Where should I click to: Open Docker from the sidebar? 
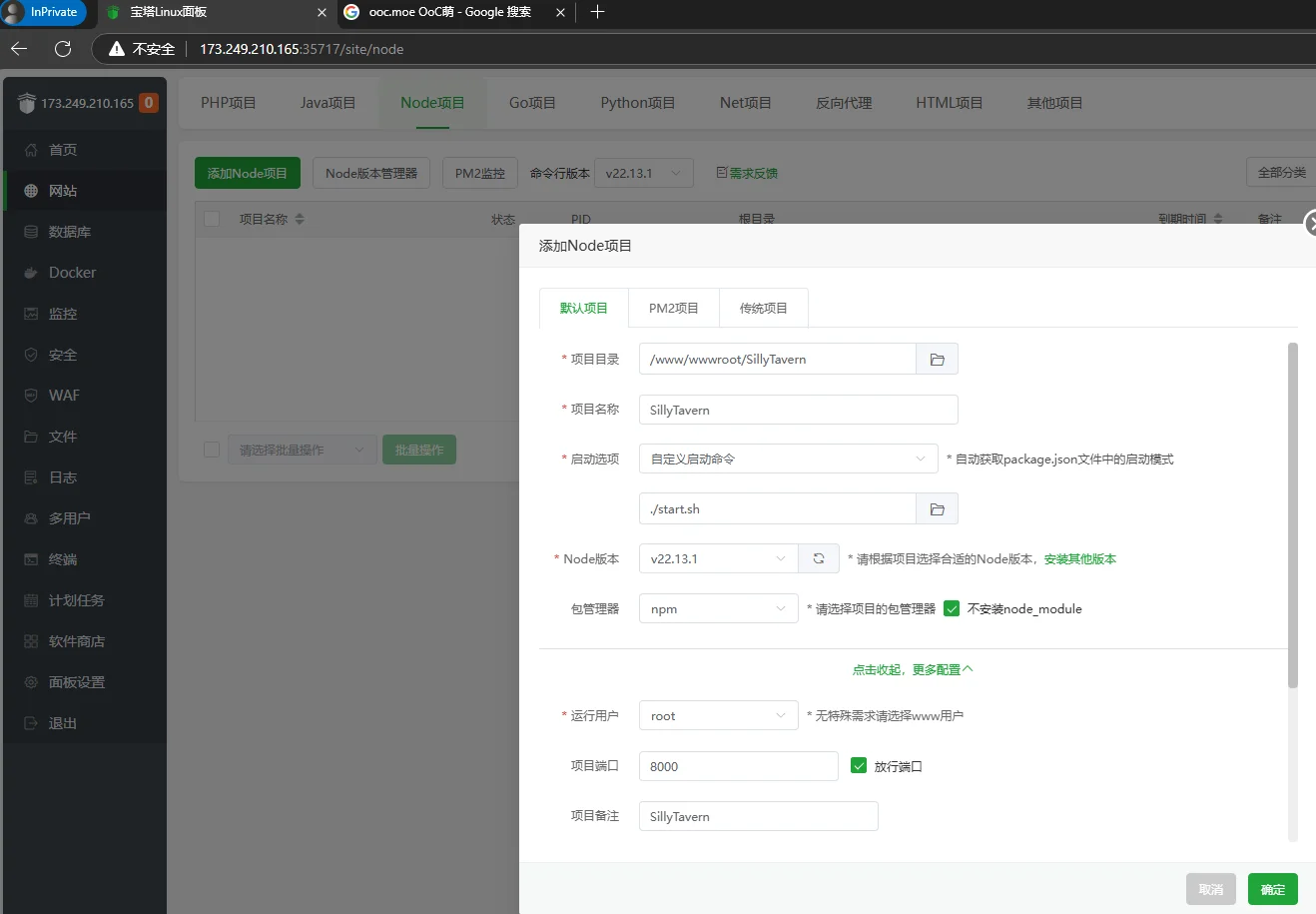72,273
